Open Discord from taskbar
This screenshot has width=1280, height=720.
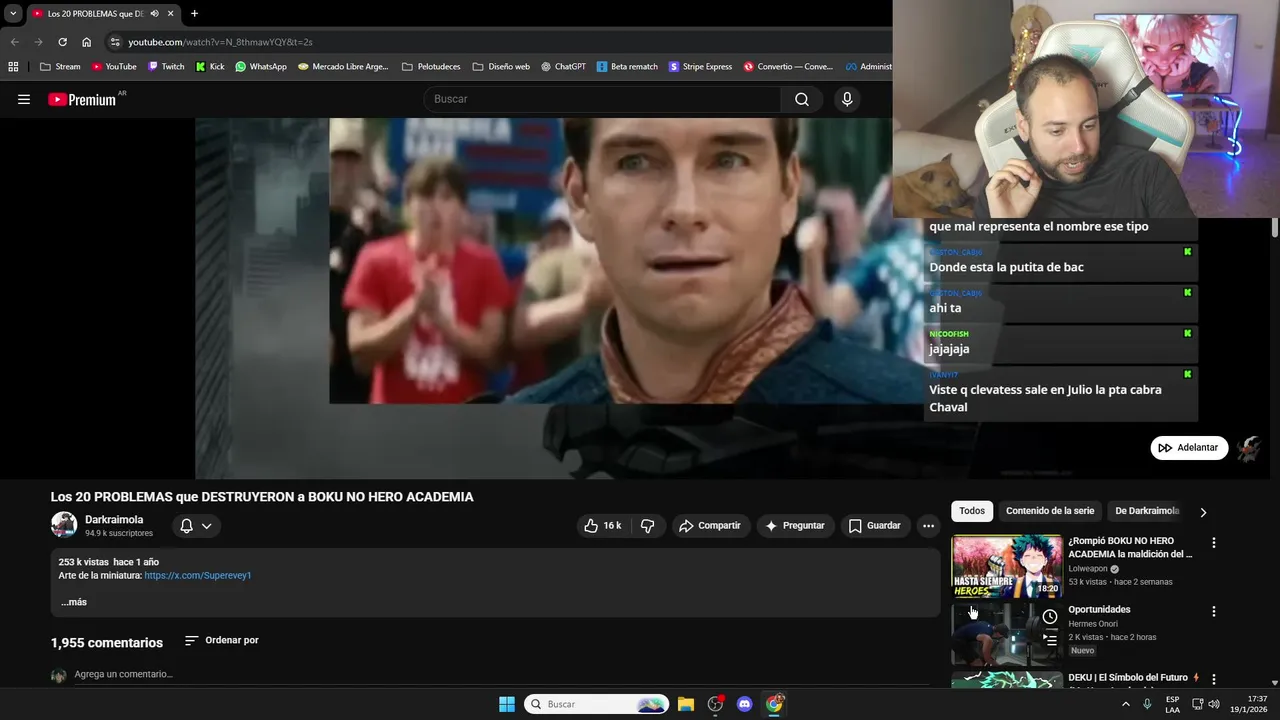pos(744,704)
